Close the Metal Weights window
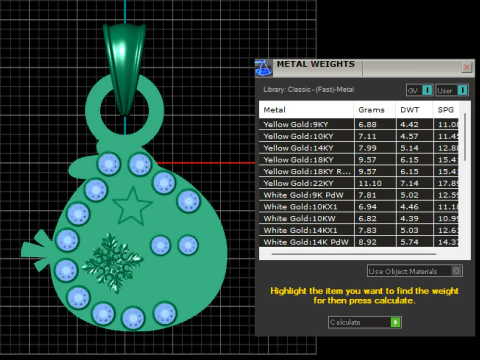Viewport: 480px width, 360px height. (467, 67)
